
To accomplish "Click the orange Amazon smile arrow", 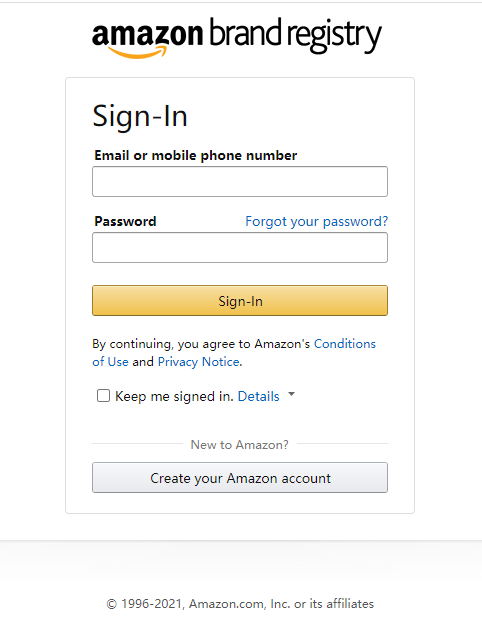I will [x=137, y=52].
